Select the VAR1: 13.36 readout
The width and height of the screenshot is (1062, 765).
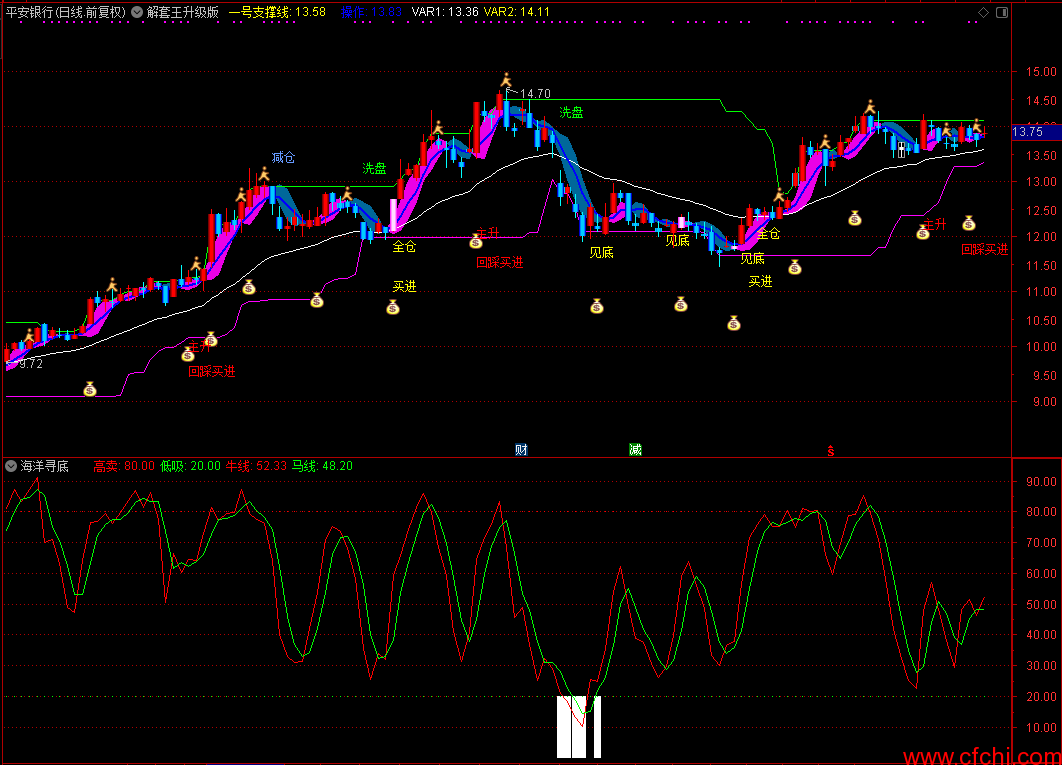[445, 12]
